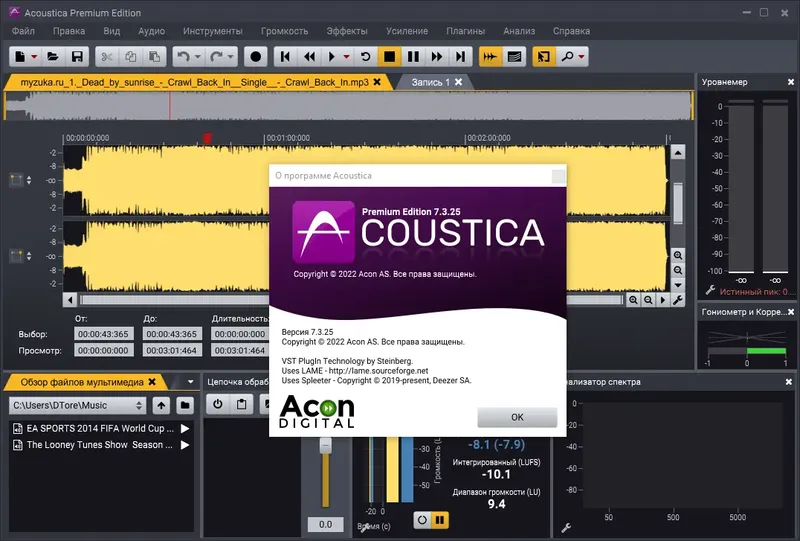Save the file with the floppy icon

coord(77,57)
